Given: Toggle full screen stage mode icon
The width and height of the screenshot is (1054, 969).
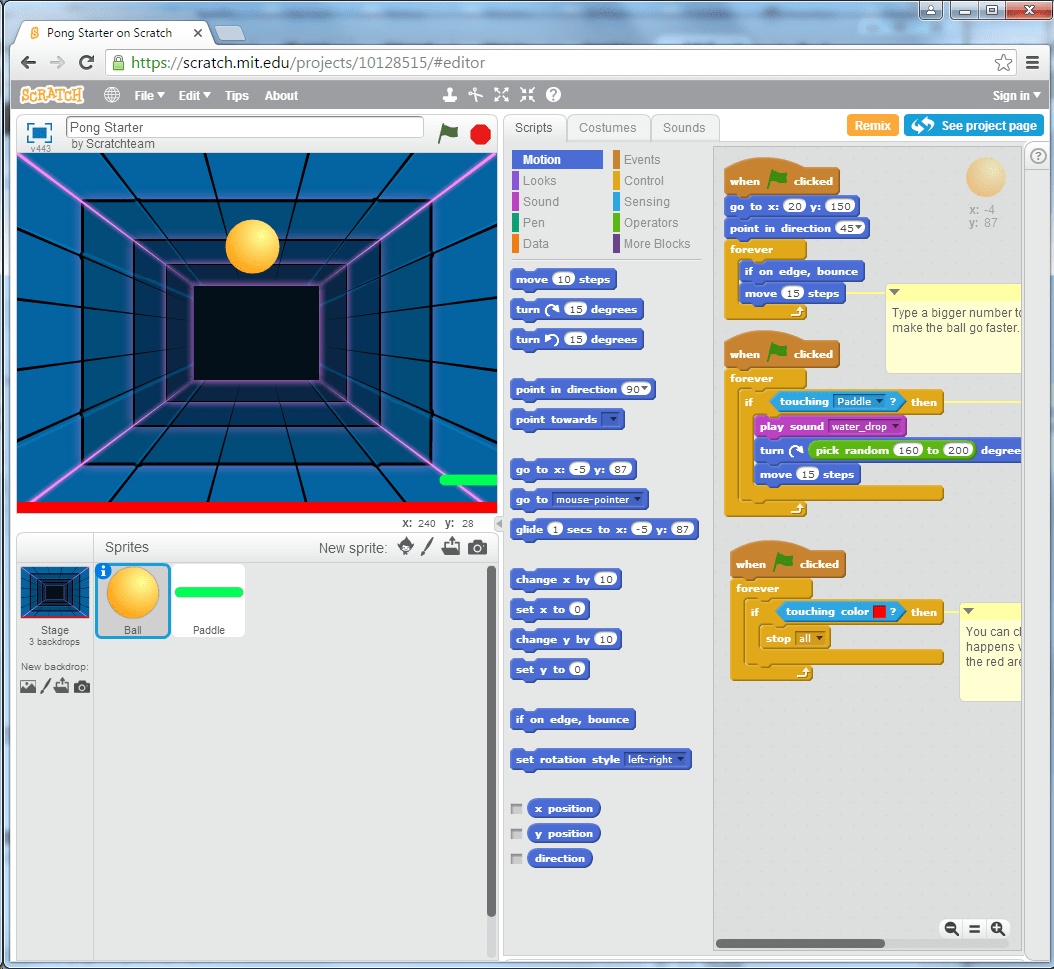Looking at the screenshot, I should click(x=39, y=132).
